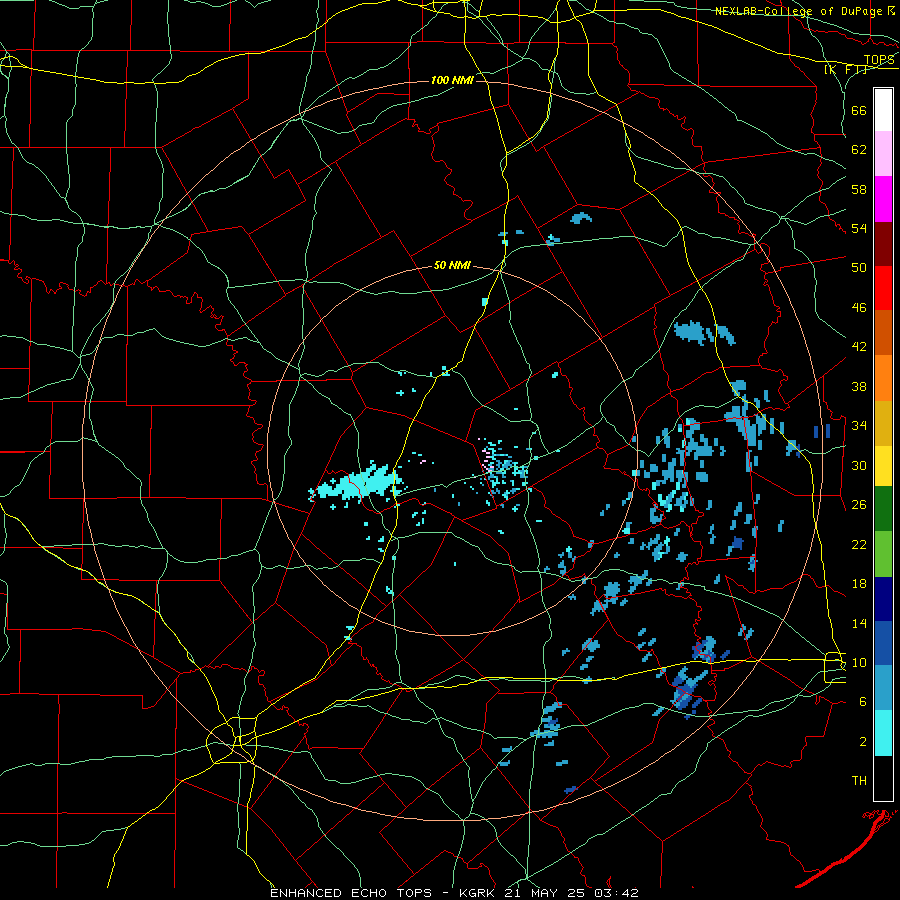Click the legend value "54"
This screenshot has height=900, width=900.
(859, 228)
